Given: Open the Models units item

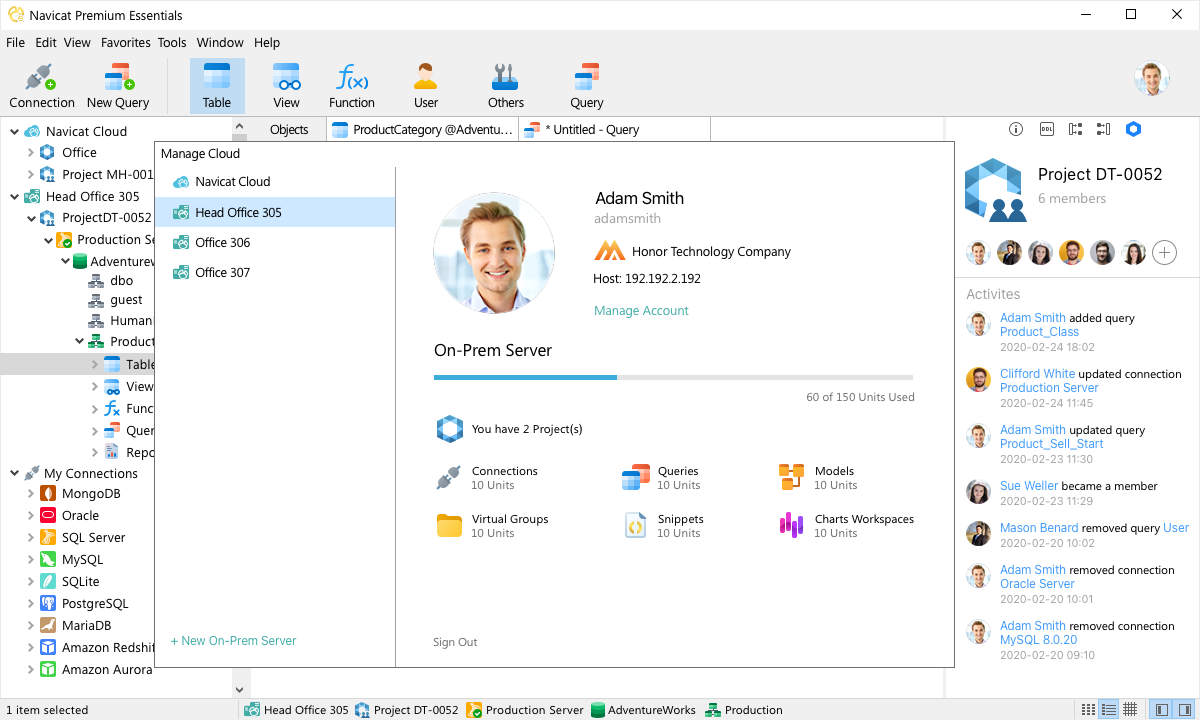Looking at the screenshot, I should coord(818,478).
